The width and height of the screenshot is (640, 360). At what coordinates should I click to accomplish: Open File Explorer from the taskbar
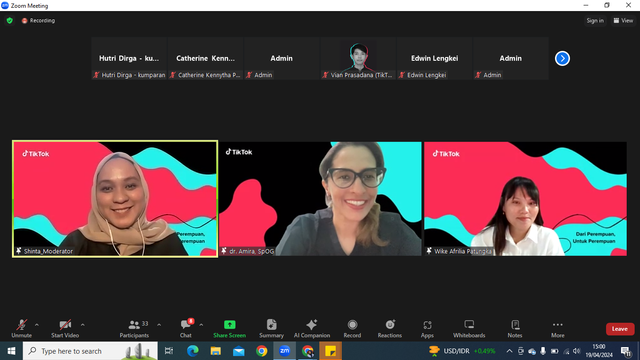pos(216,351)
